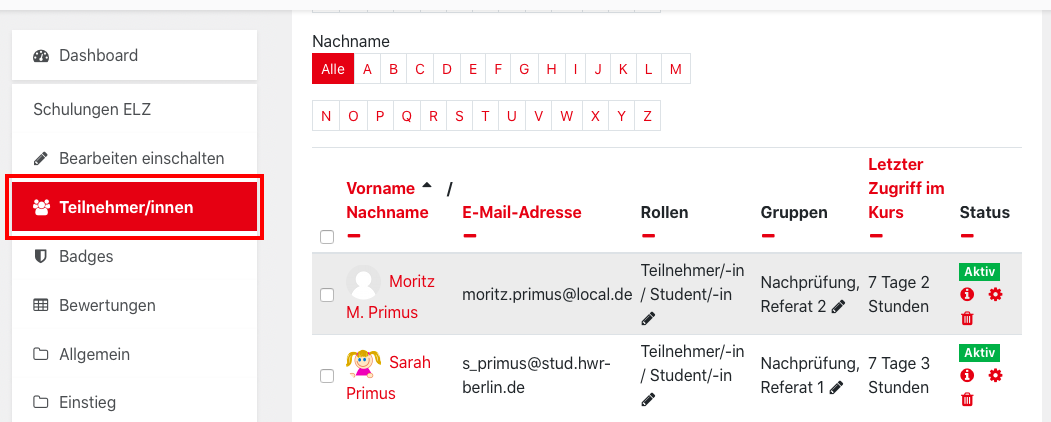Screen dimensions: 1051x422
Task: Tick the checkbox for Moritz M. Primus
Action: click(326, 295)
